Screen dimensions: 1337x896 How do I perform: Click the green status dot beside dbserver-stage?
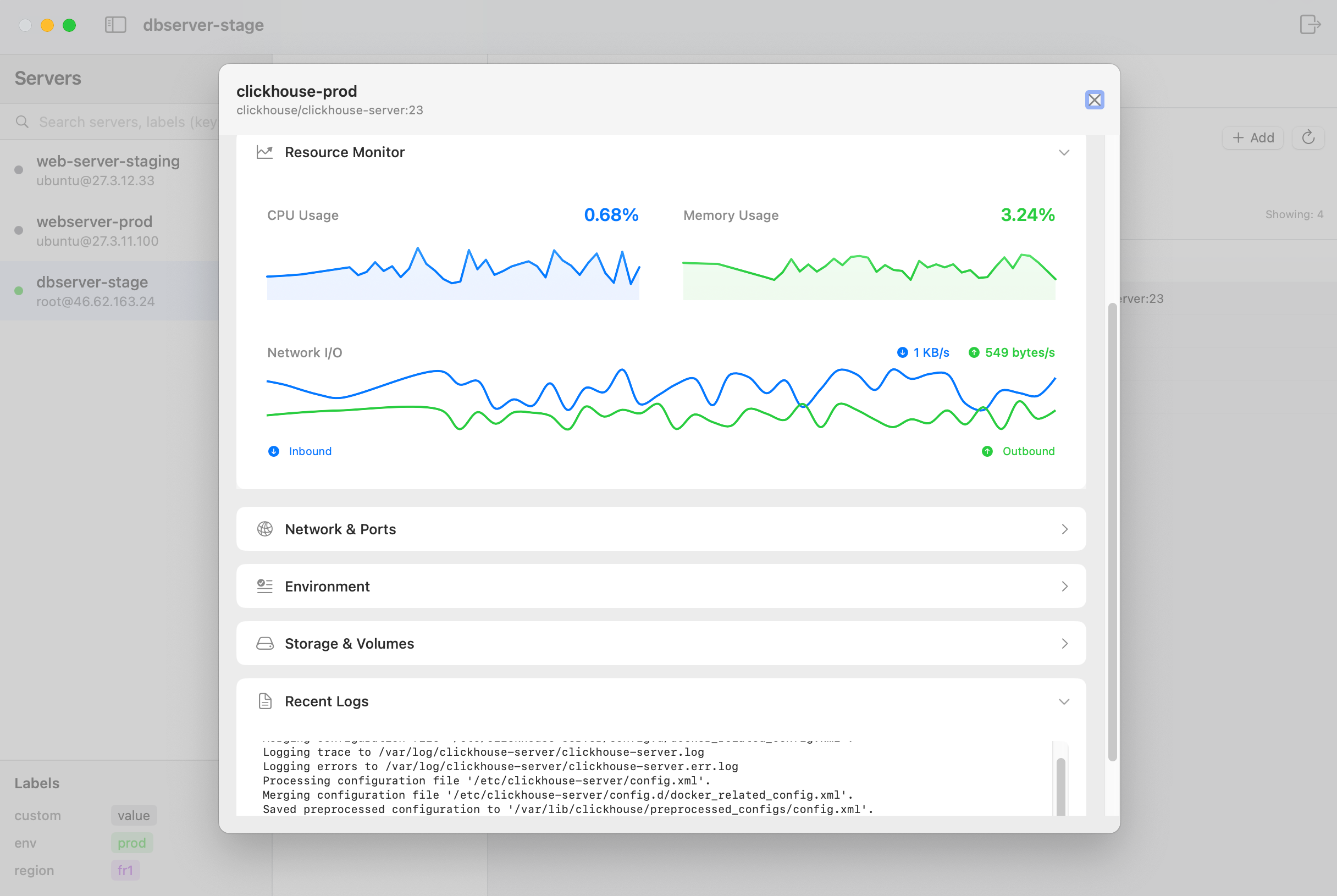19,291
